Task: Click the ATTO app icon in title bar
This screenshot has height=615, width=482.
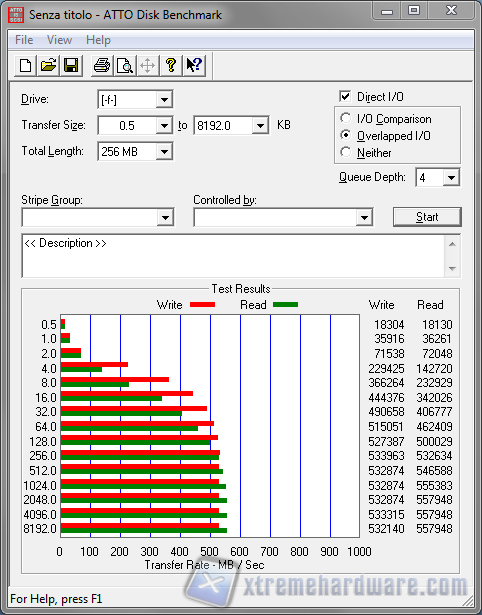Action: (x=16, y=15)
